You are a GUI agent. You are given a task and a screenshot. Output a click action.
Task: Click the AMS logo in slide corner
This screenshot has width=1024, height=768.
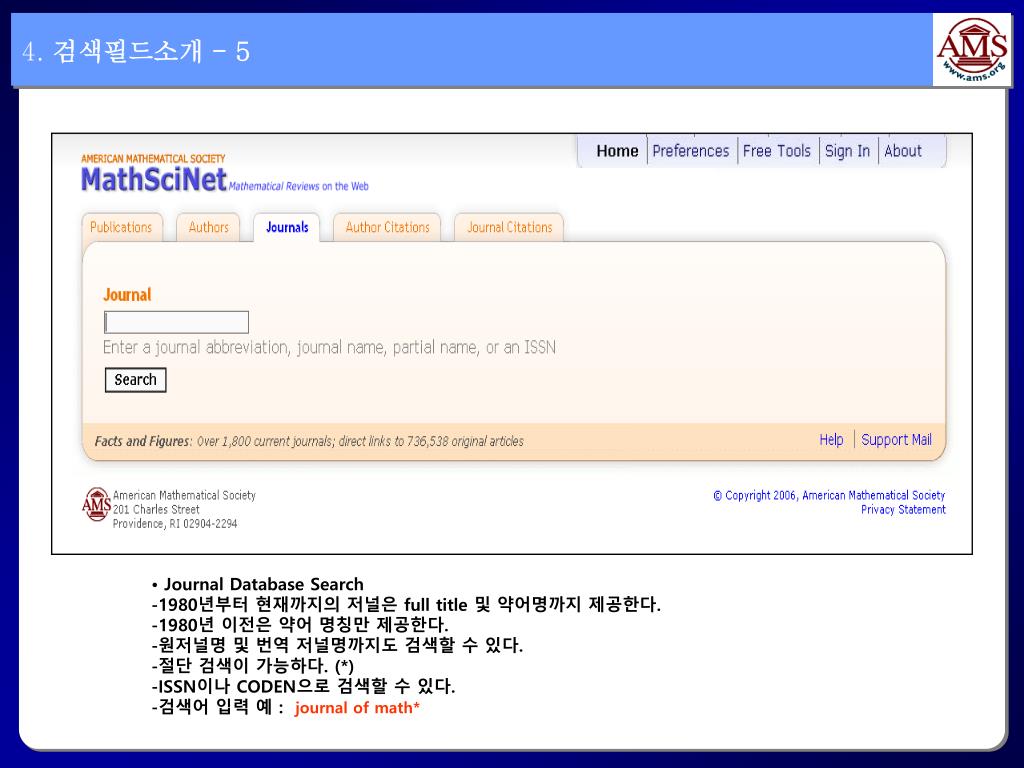[x=972, y=50]
